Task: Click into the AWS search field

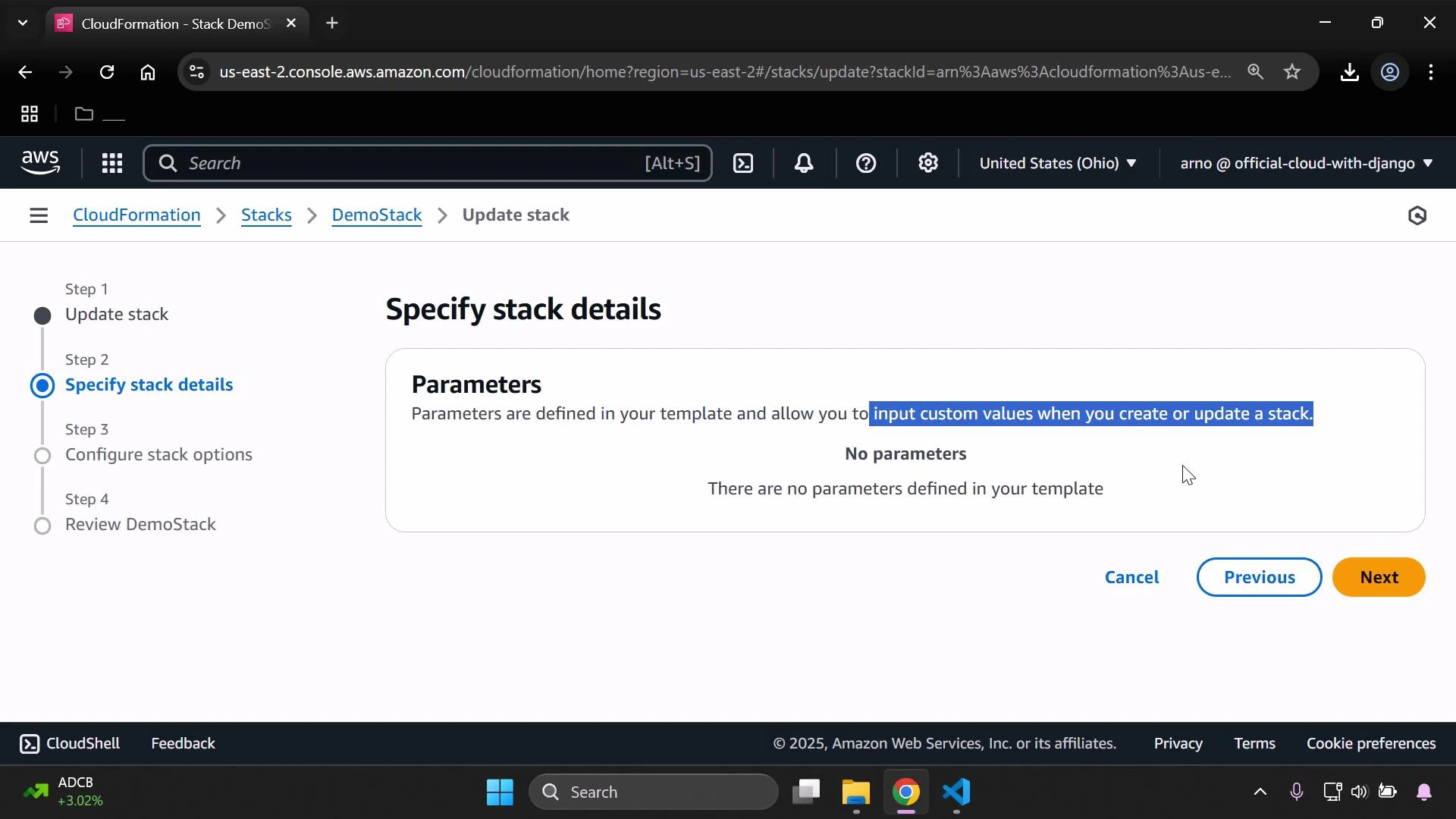Action: point(428,162)
